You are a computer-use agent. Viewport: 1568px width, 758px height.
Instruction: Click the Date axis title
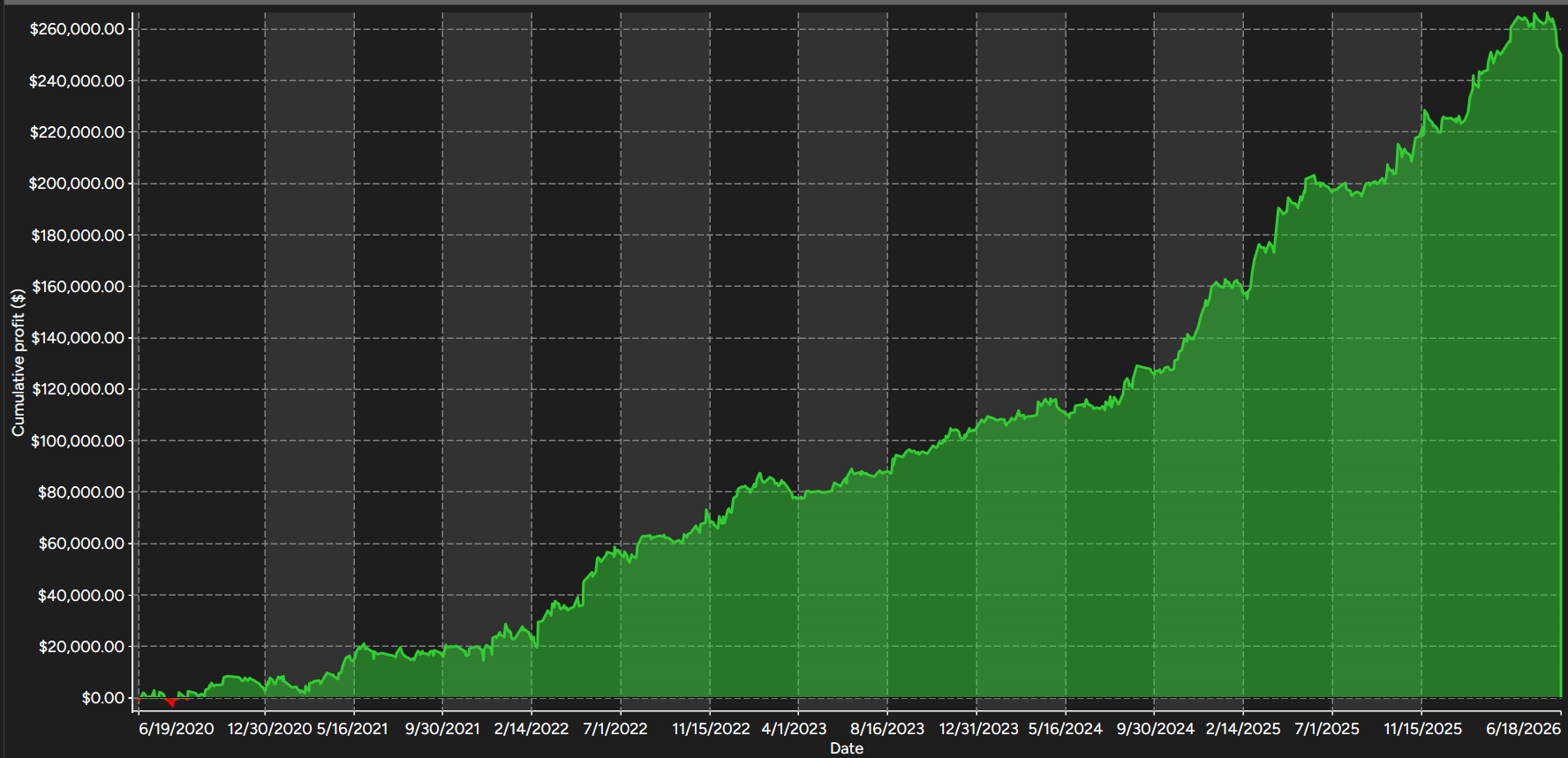(x=847, y=748)
